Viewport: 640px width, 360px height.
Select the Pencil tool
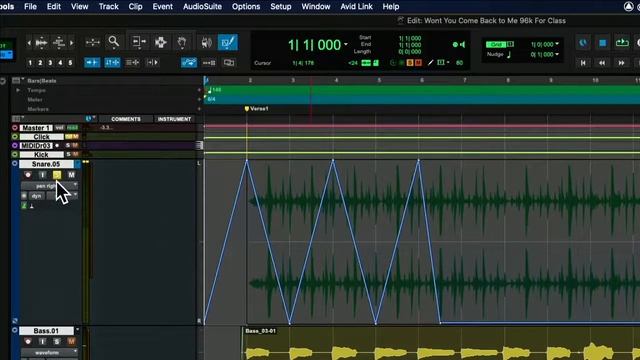pos(228,42)
